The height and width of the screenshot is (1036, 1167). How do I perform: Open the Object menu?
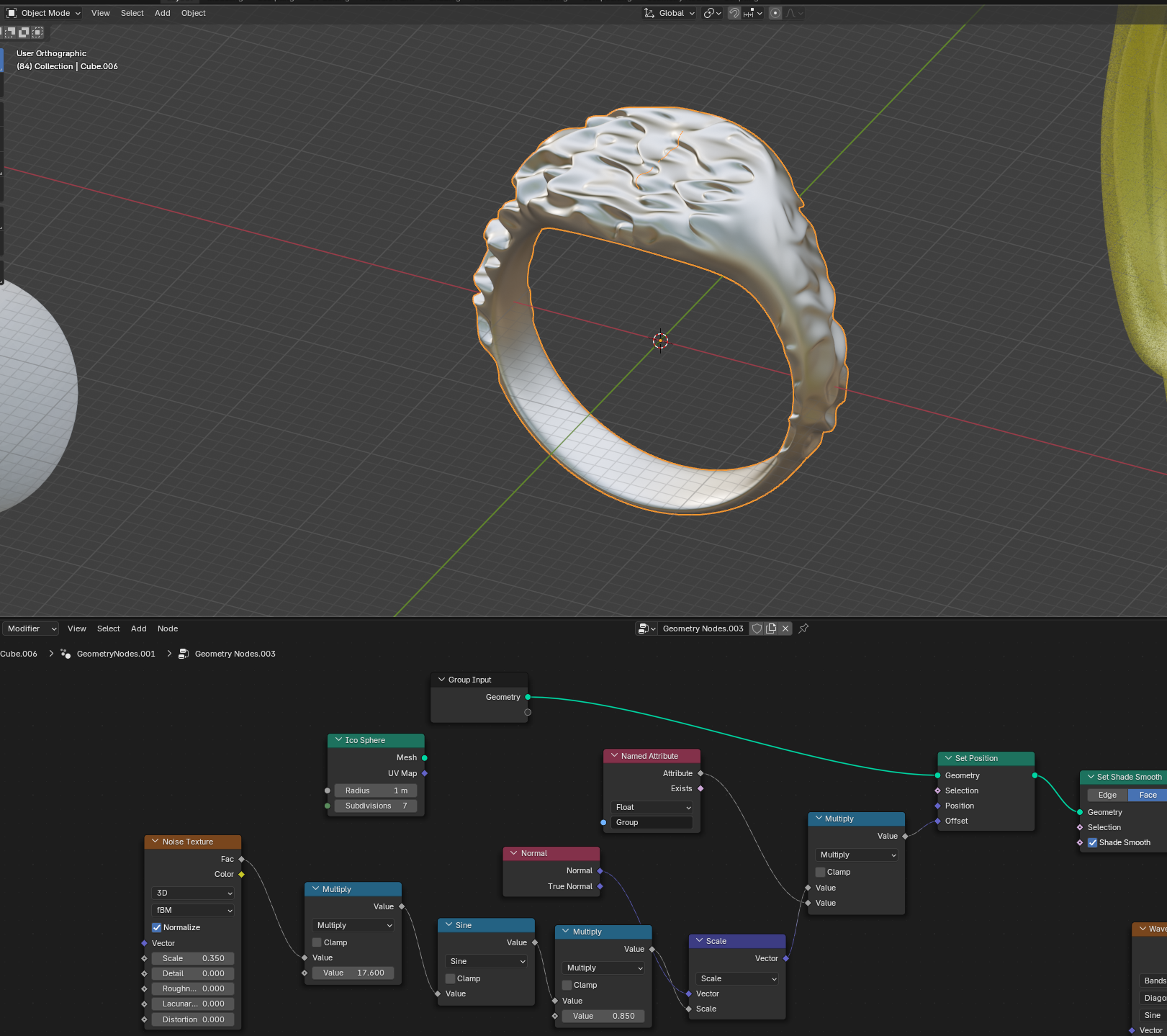click(194, 13)
